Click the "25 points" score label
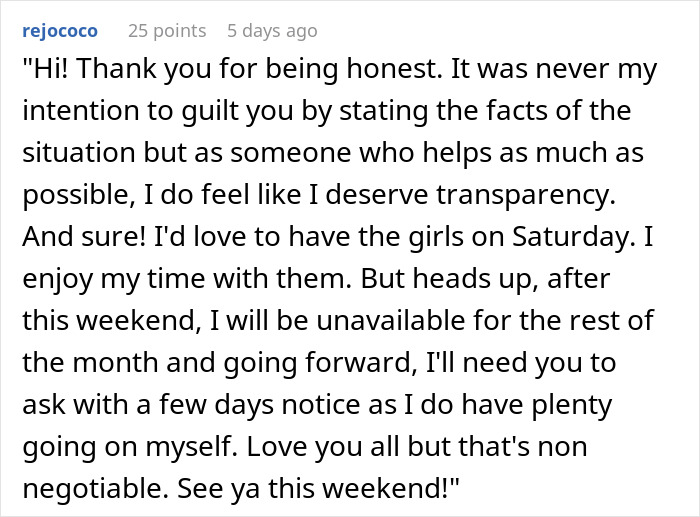 tap(165, 31)
